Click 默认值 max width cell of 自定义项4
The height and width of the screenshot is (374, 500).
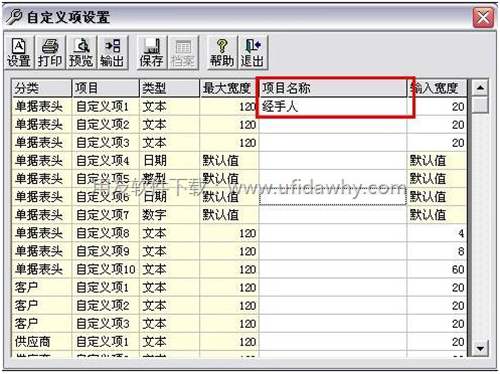(229, 161)
